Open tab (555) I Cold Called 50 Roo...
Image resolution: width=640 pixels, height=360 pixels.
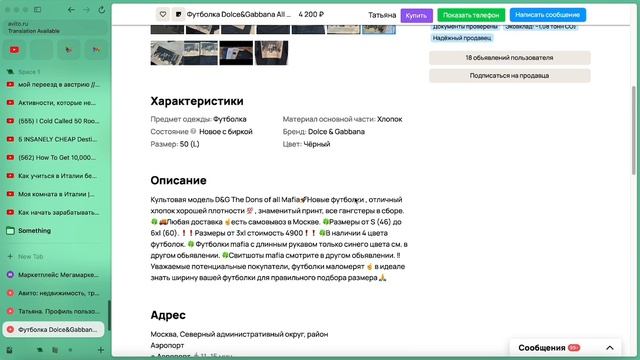pos(54,121)
